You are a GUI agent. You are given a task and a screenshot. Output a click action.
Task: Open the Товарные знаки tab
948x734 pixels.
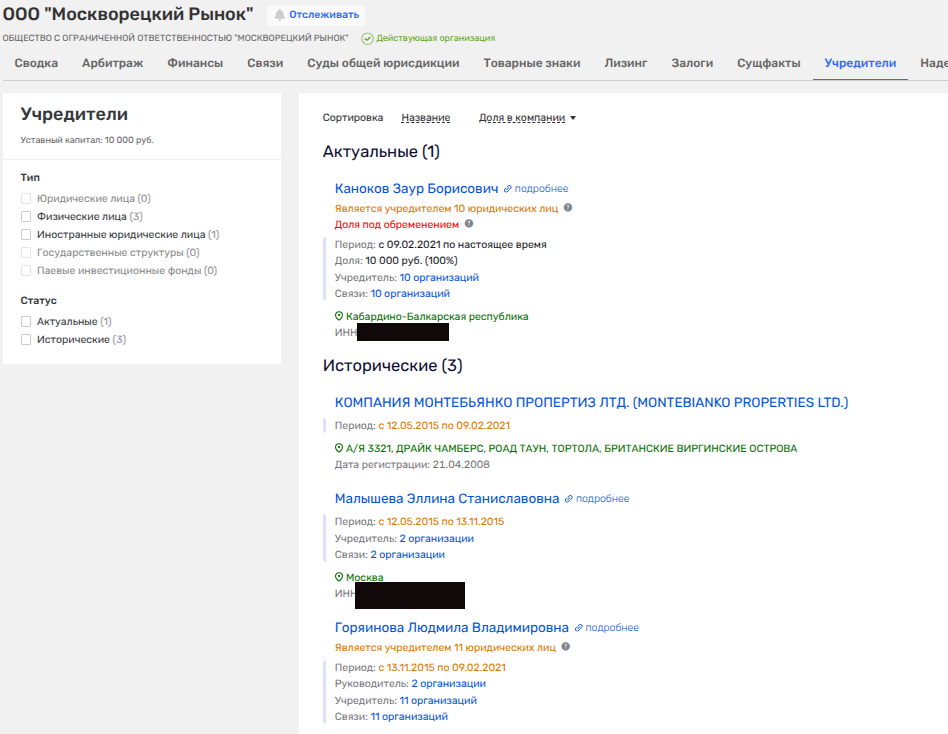coord(531,63)
